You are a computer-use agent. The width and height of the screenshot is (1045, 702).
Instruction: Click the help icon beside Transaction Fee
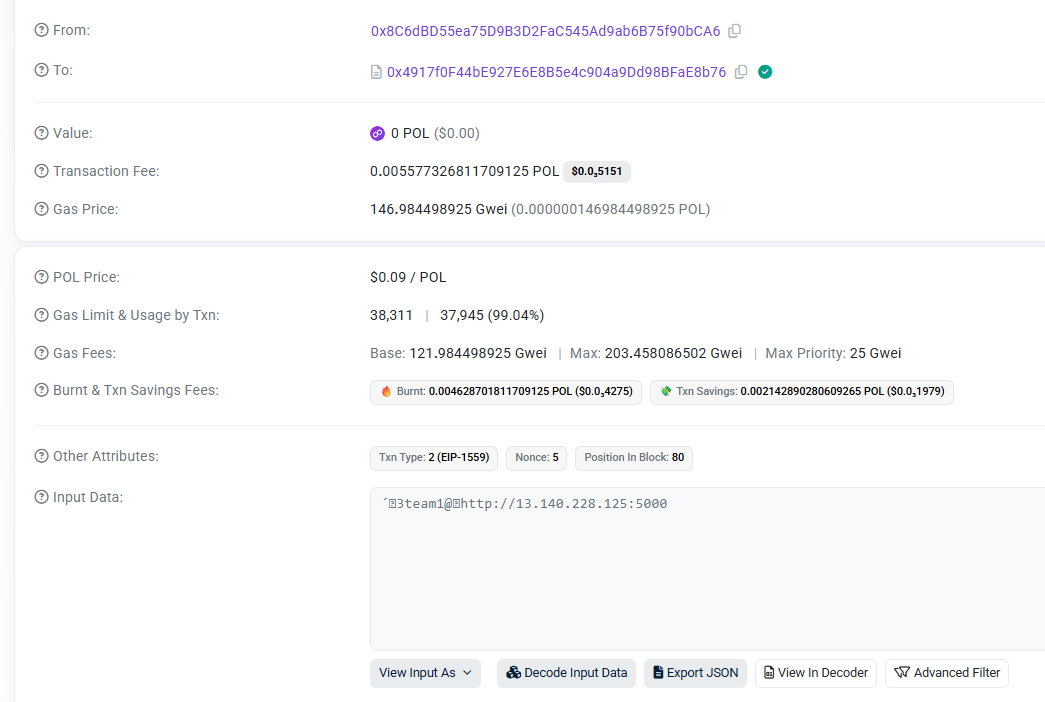coord(41,171)
